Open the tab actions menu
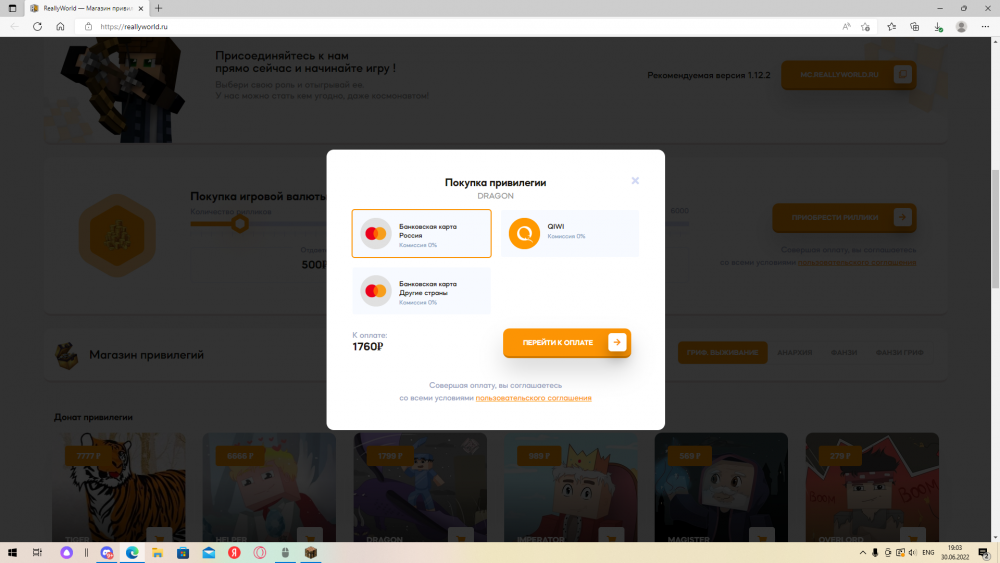 click(12, 8)
